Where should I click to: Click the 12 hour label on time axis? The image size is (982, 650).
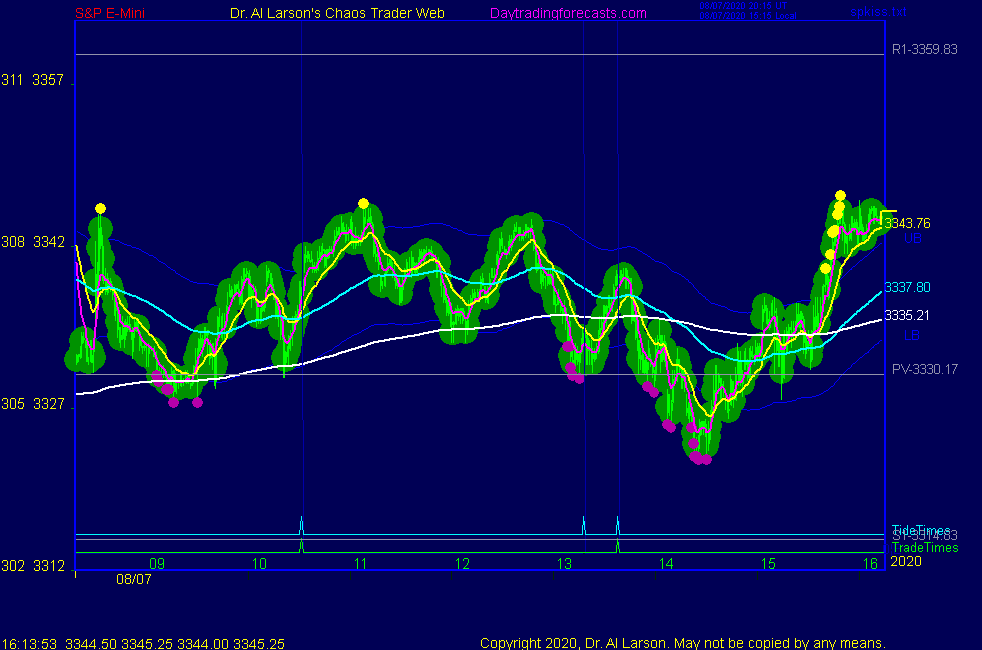pyautogui.click(x=462, y=564)
